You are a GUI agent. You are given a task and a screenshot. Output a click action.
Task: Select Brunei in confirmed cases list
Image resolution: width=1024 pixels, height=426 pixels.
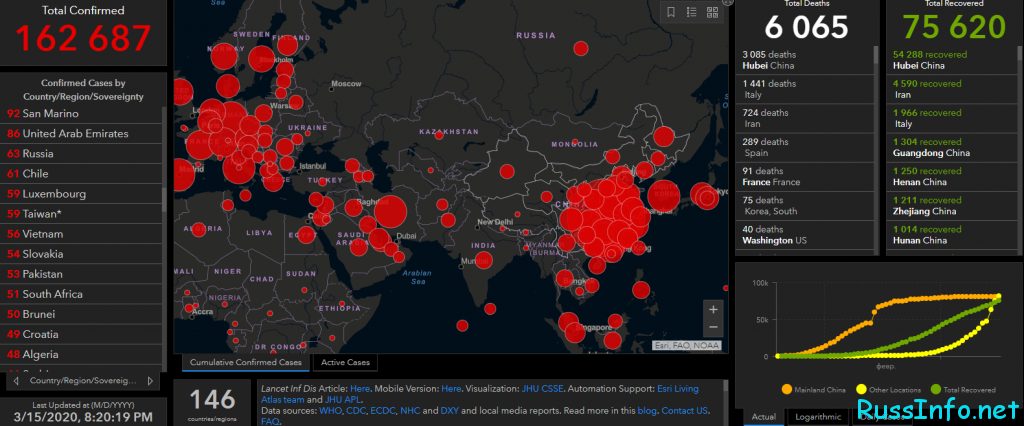80,314
